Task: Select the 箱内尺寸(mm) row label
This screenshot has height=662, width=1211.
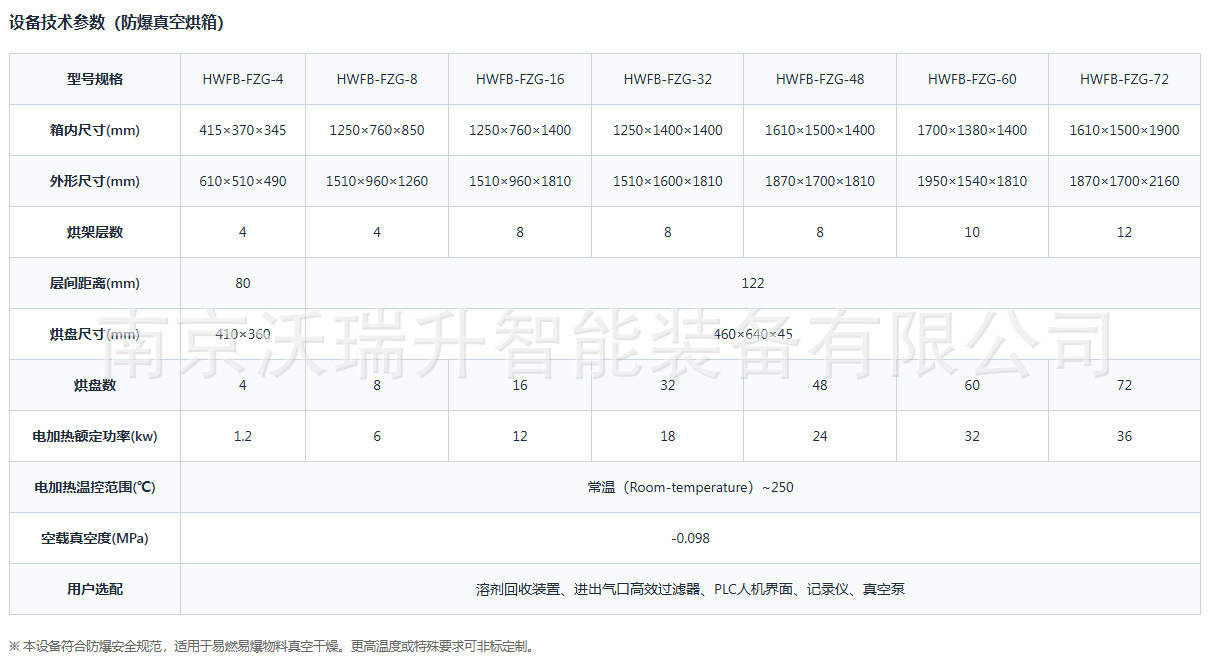Action: click(95, 130)
